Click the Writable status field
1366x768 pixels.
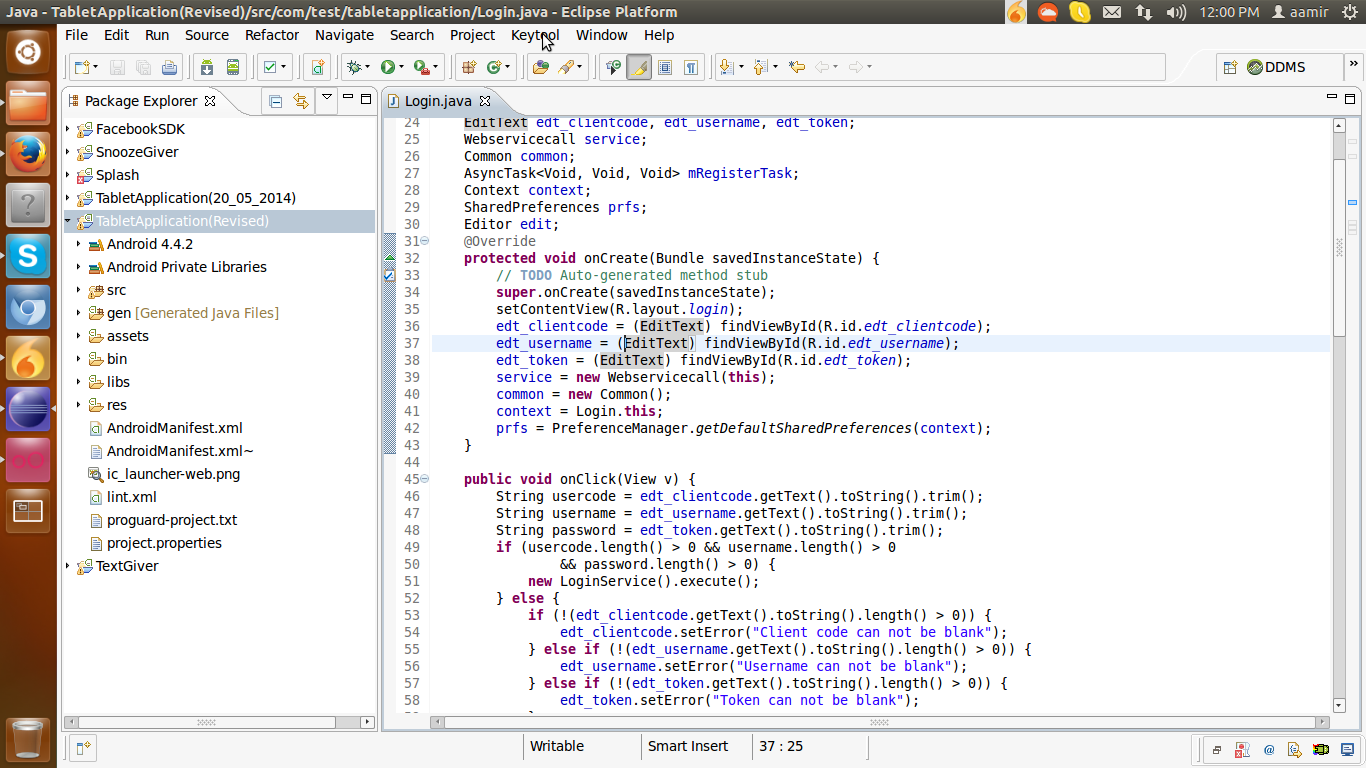pyautogui.click(x=557, y=746)
